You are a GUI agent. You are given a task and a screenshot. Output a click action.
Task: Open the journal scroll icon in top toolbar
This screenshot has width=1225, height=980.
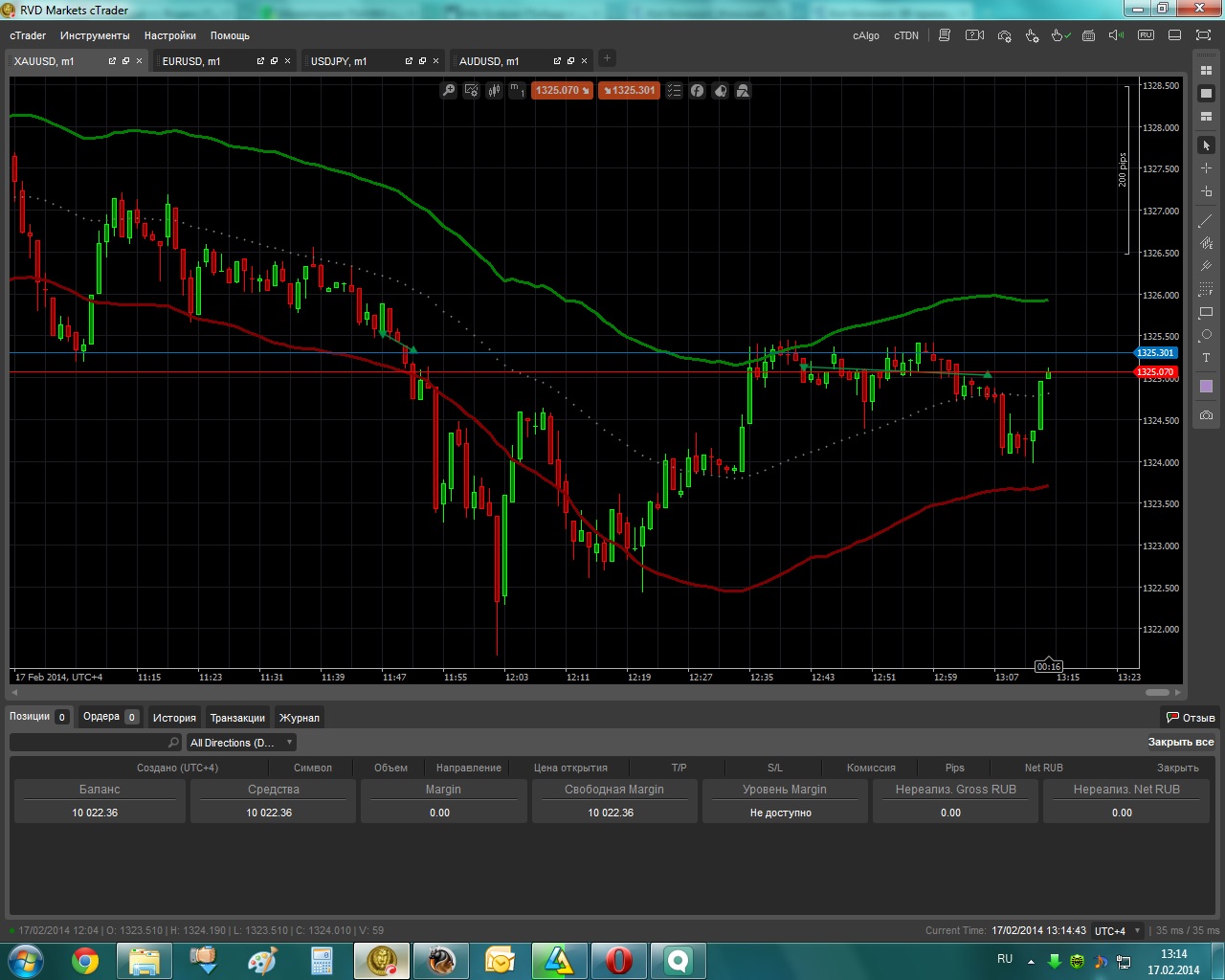[x=945, y=35]
